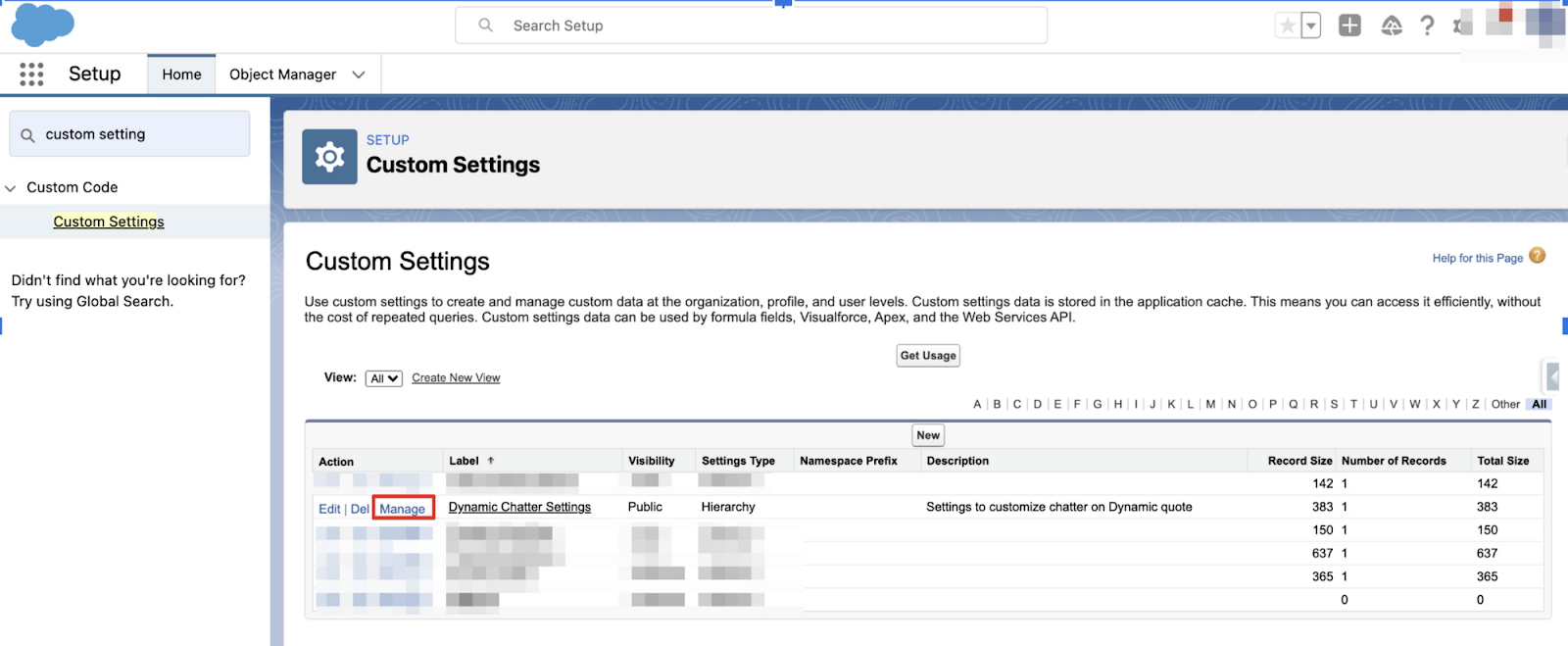The image size is (1568, 646).
Task: Click the SETUP breadcrumb text
Action: [388, 140]
